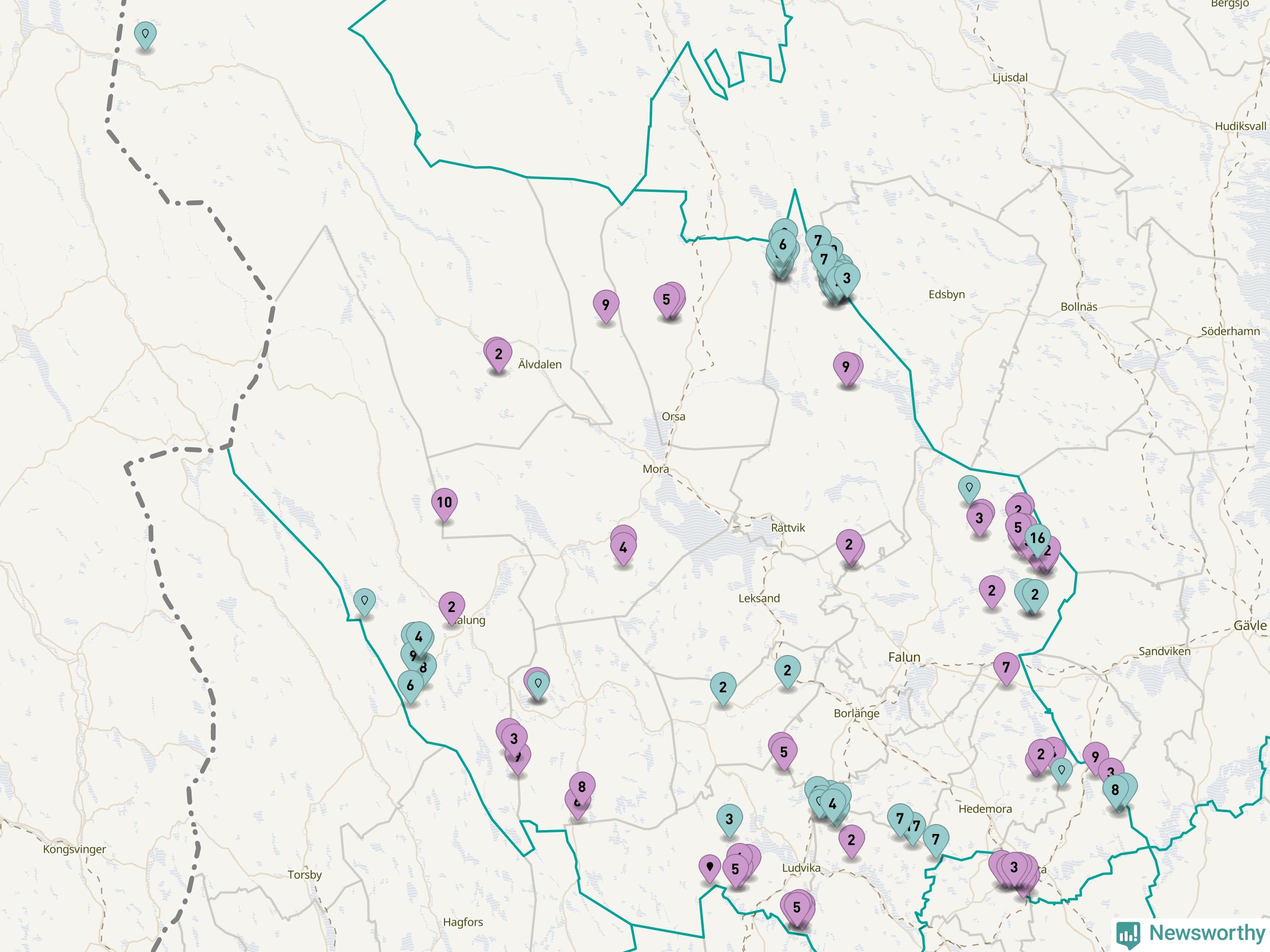
Task: Open the Newsworthy logo link
Action: click(1190, 934)
